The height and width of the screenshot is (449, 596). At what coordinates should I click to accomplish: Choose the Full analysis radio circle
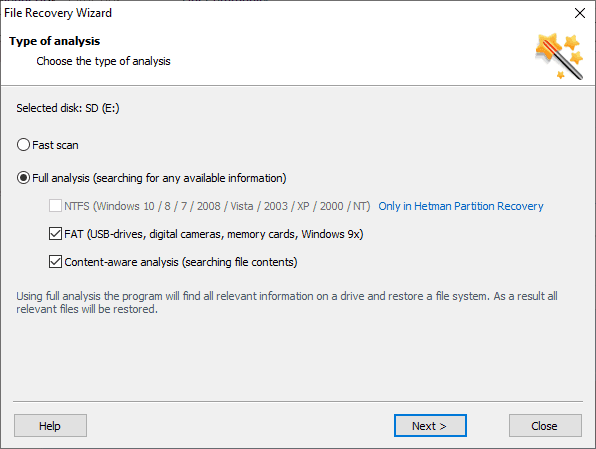tap(23, 178)
